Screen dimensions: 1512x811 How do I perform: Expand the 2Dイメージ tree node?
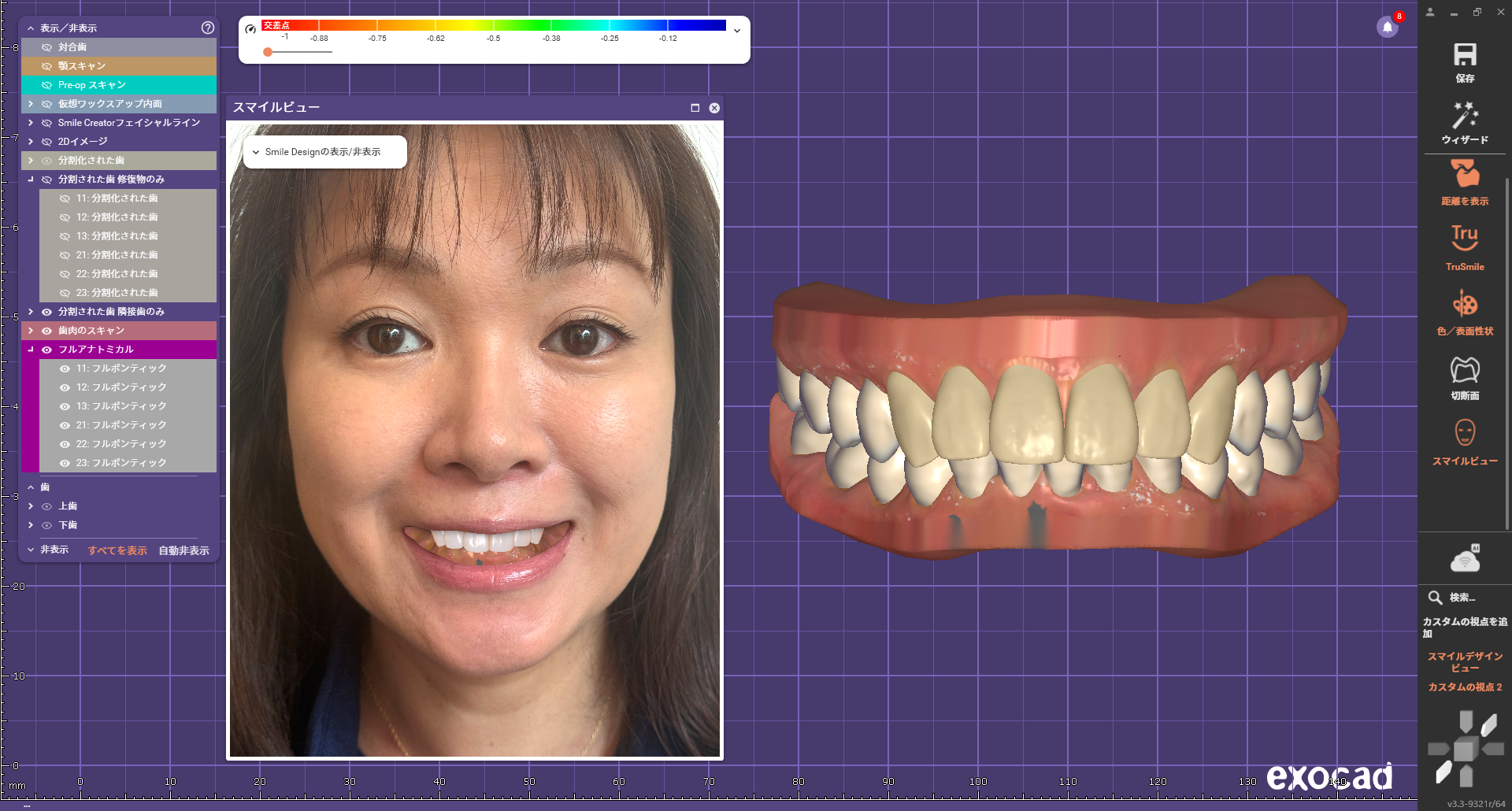pos(31,142)
